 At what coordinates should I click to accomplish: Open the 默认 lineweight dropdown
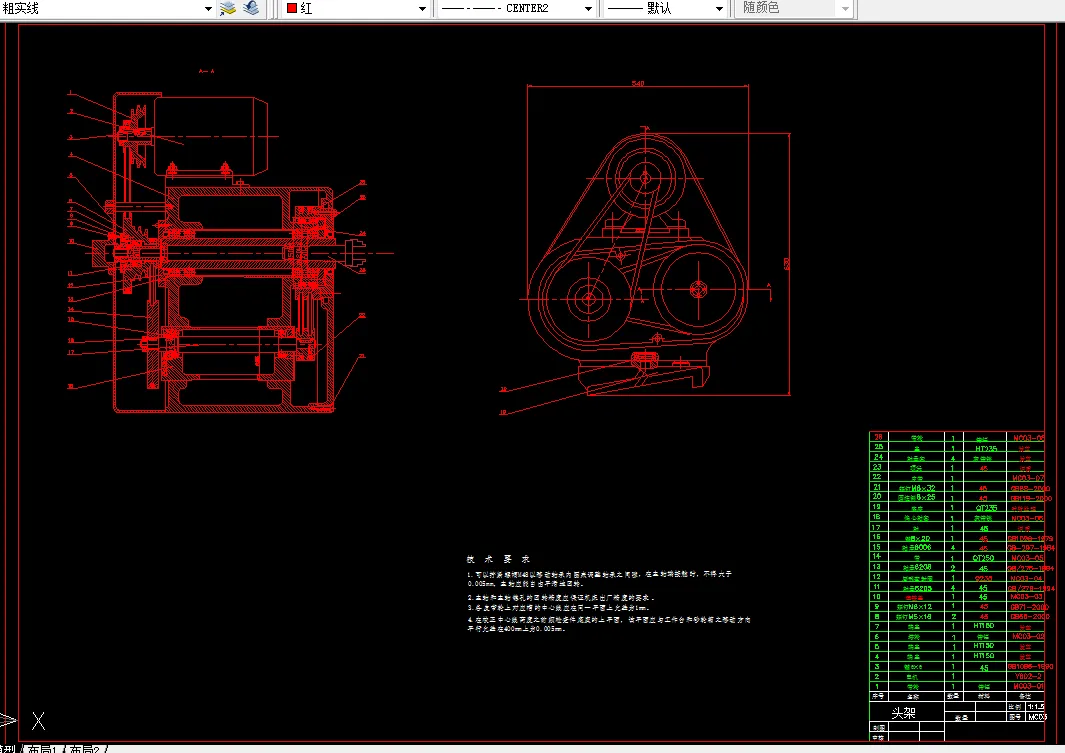tap(717, 8)
